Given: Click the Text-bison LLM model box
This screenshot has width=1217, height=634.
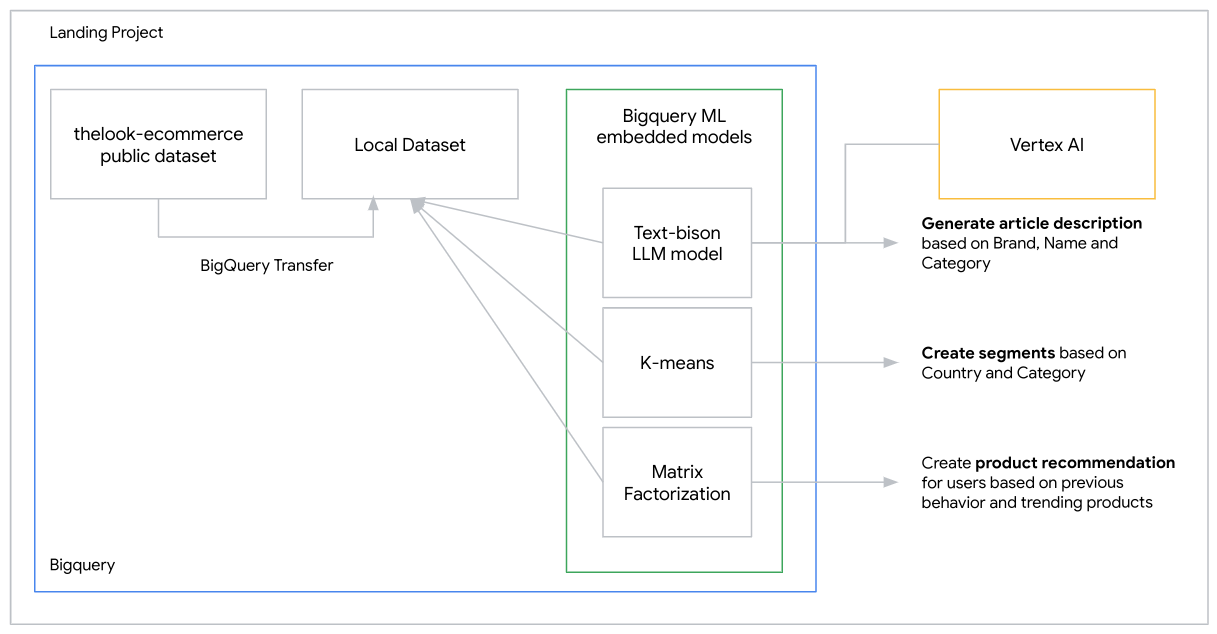Looking at the screenshot, I should point(677,243).
